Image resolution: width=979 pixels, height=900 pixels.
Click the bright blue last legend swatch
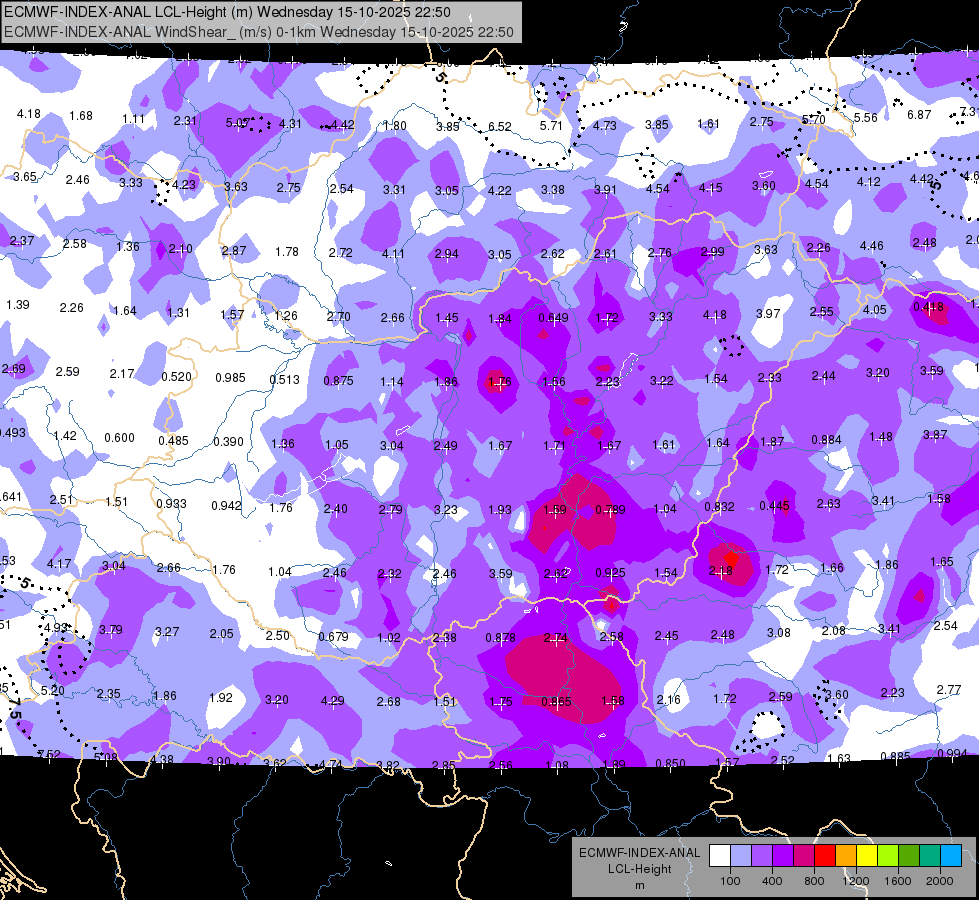coord(951,856)
